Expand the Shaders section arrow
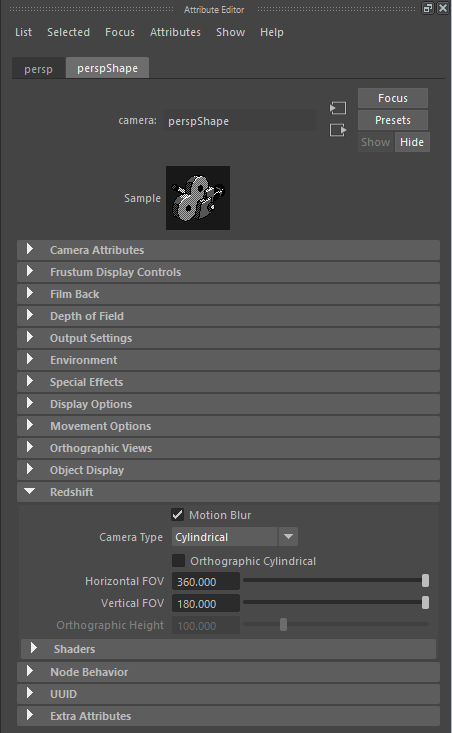This screenshot has width=452, height=733. coord(33,648)
